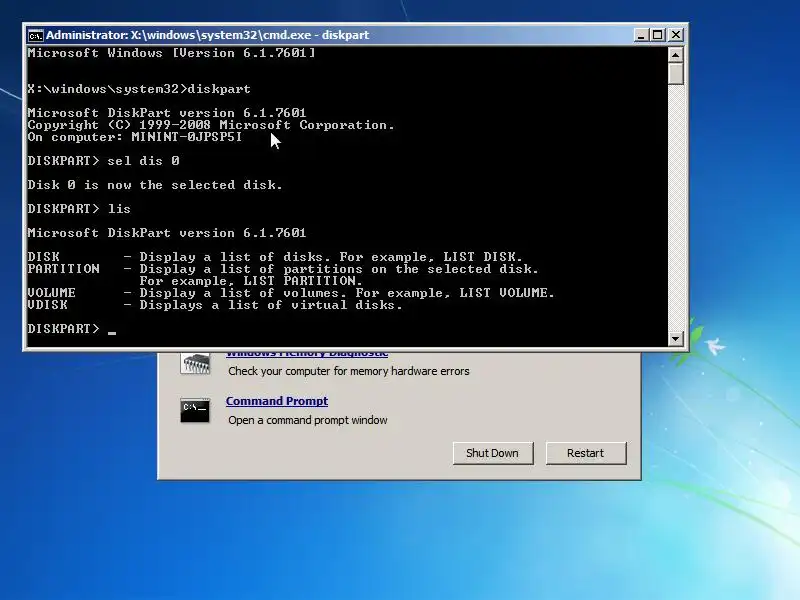Close the diskpart command window
Screen dimensions: 800x600
click(x=676, y=35)
